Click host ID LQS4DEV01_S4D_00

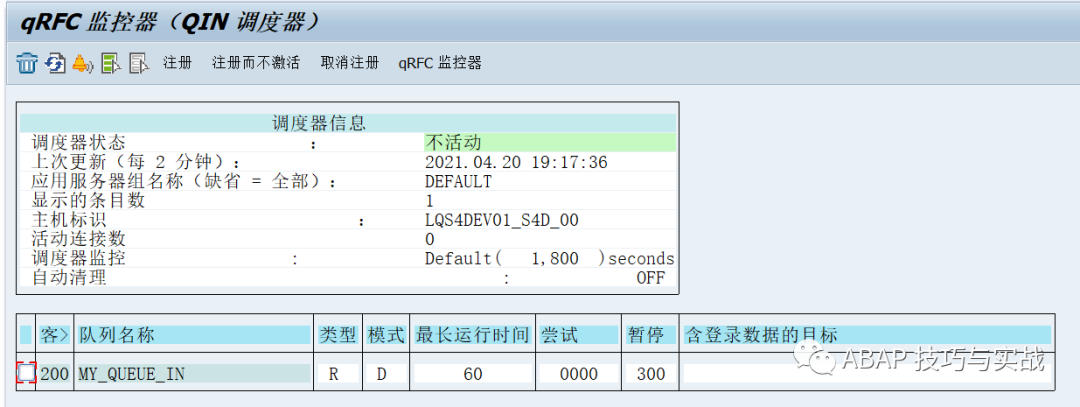[x=501, y=220]
